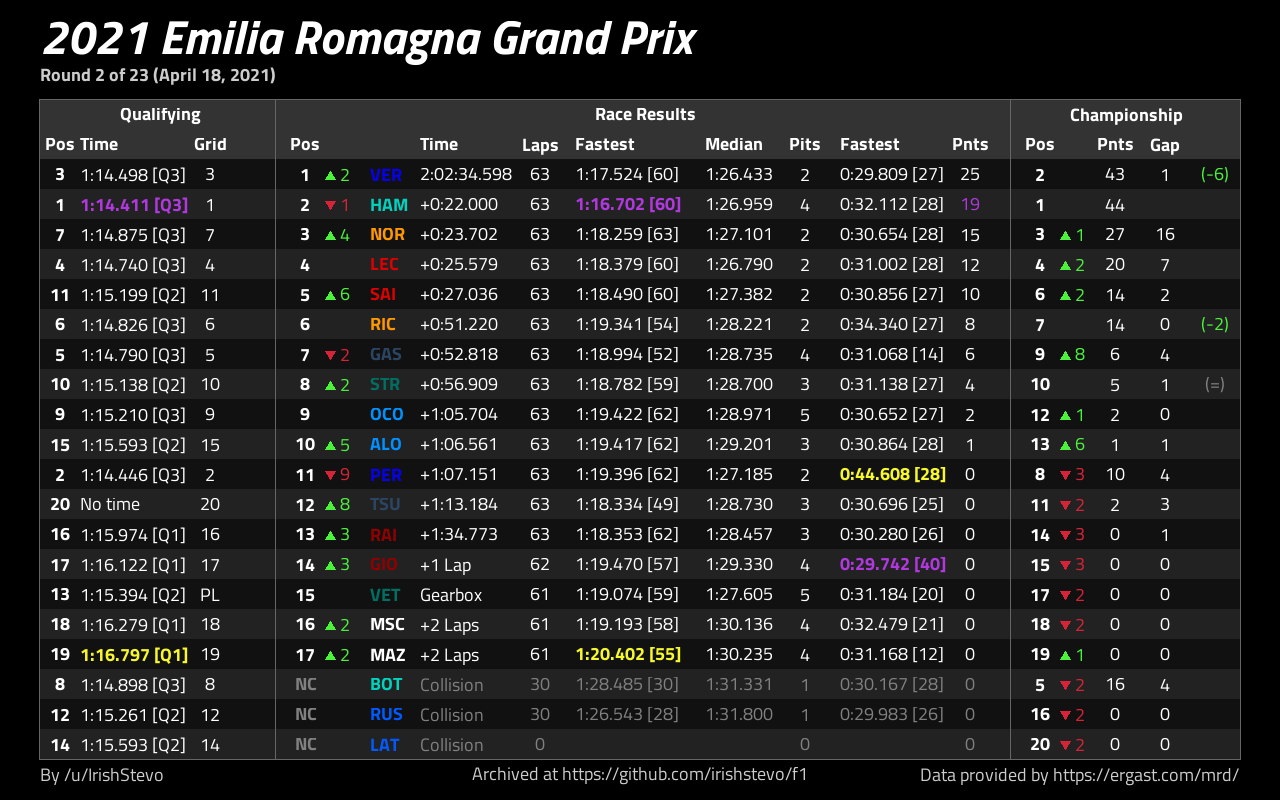This screenshot has width=1280, height=800.
Task: Select the Qualifying section header
Action: (160, 115)
